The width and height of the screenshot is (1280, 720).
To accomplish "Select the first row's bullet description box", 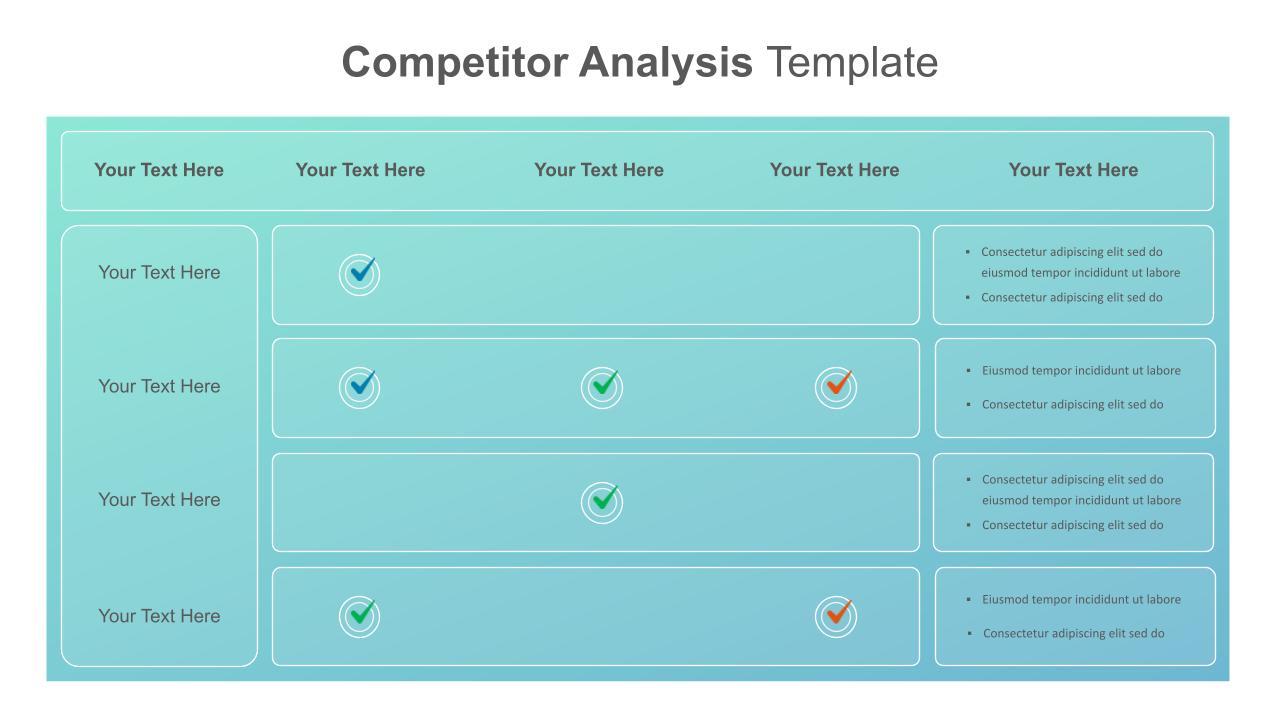I will 1073,275.
